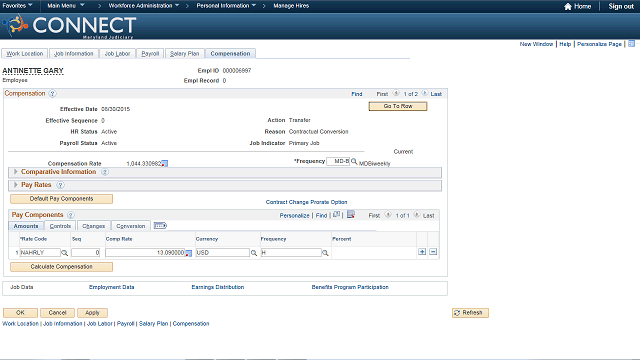
Task: Open Benefits Program Participation link
Action: [x=350, y=287]
